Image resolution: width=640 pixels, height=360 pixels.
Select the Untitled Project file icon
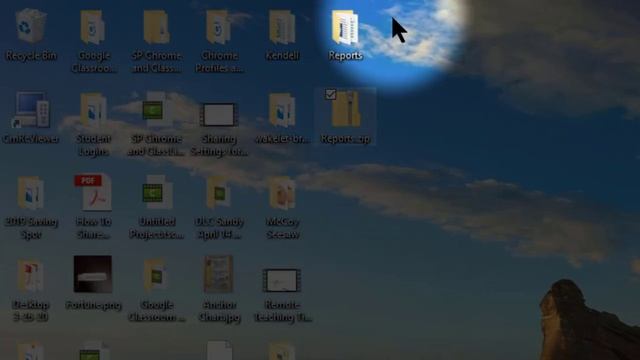[157, 193]
